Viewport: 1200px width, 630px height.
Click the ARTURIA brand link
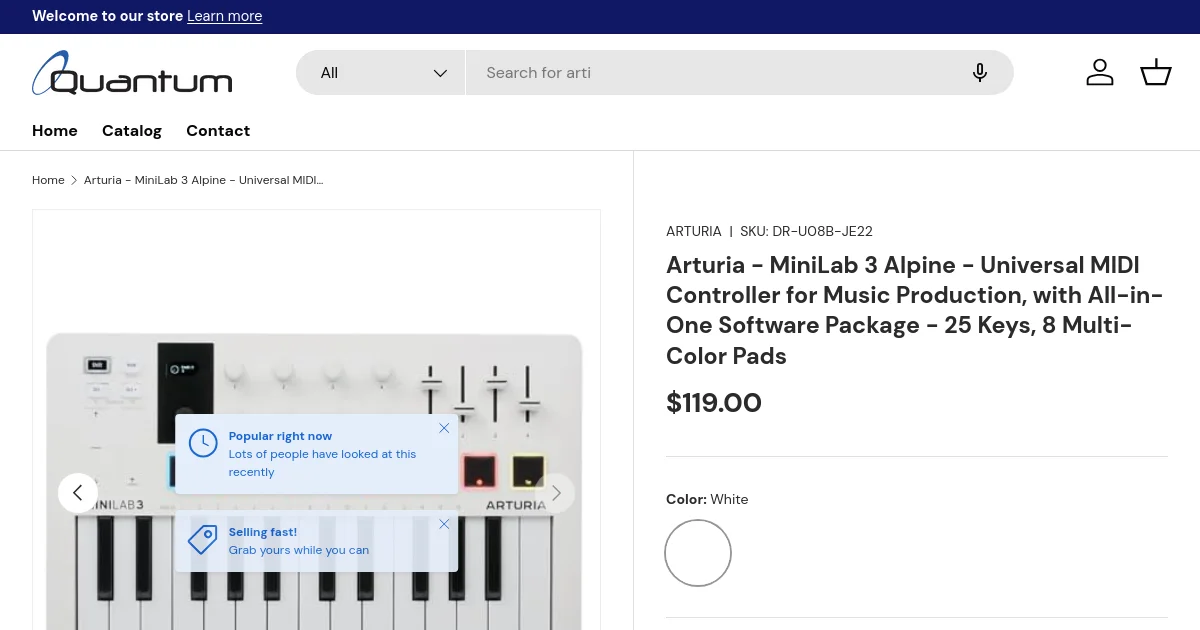coord(694,231)
